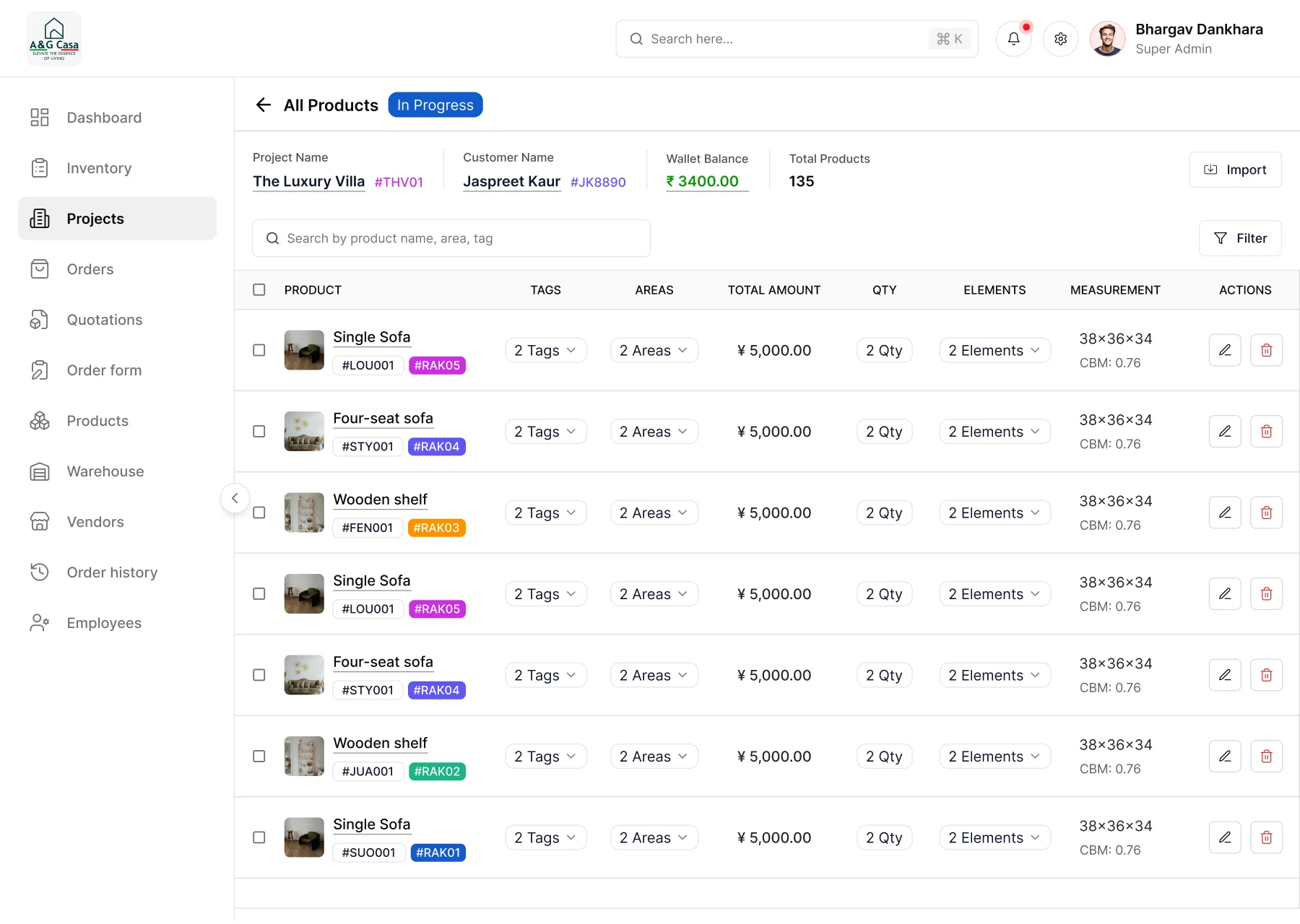The height and width of the screenshot is (924, 1300).
Task: Delete the first Single Sofa #LOU001 #RAK05 row
Action: (1266, 350)
